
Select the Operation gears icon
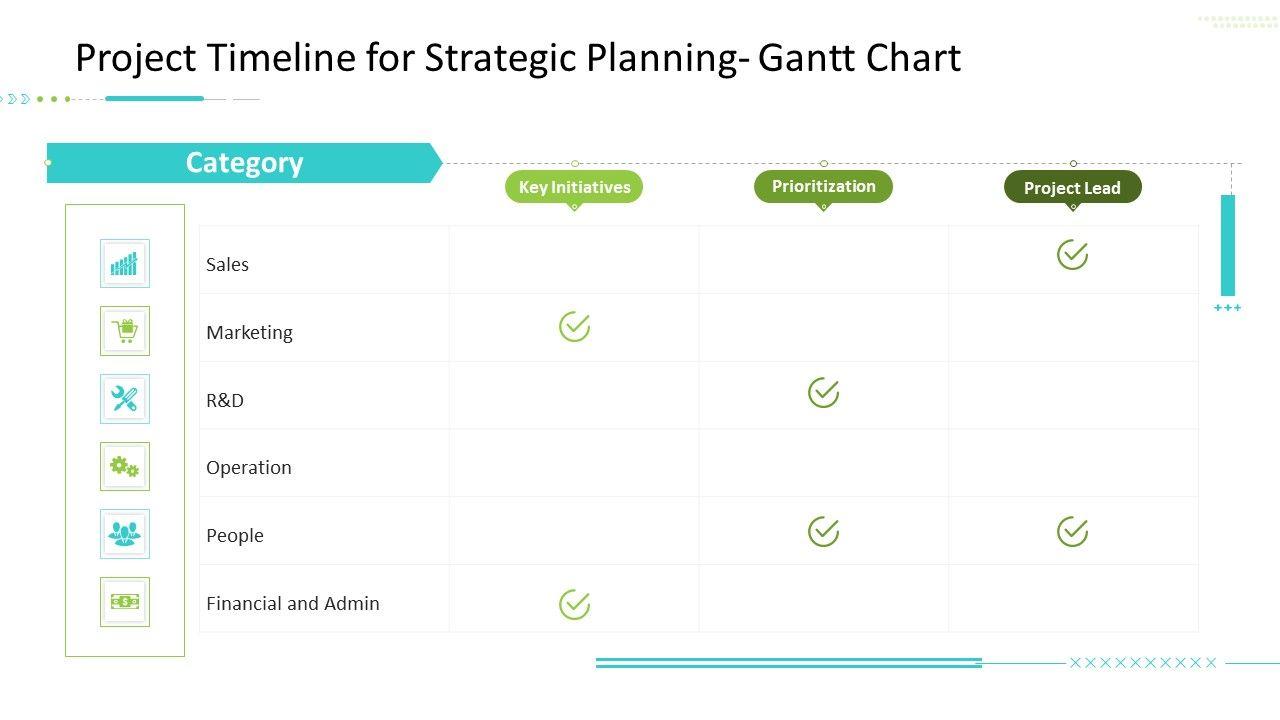point(125,466)
